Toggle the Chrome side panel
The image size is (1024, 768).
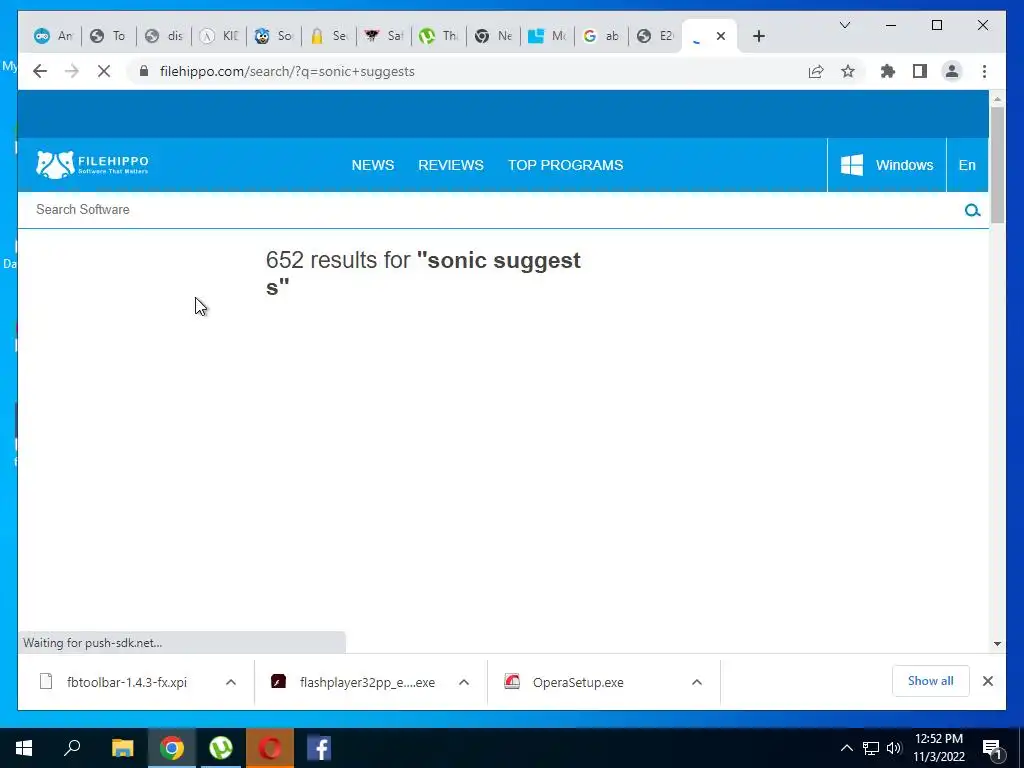coord(920,71)
